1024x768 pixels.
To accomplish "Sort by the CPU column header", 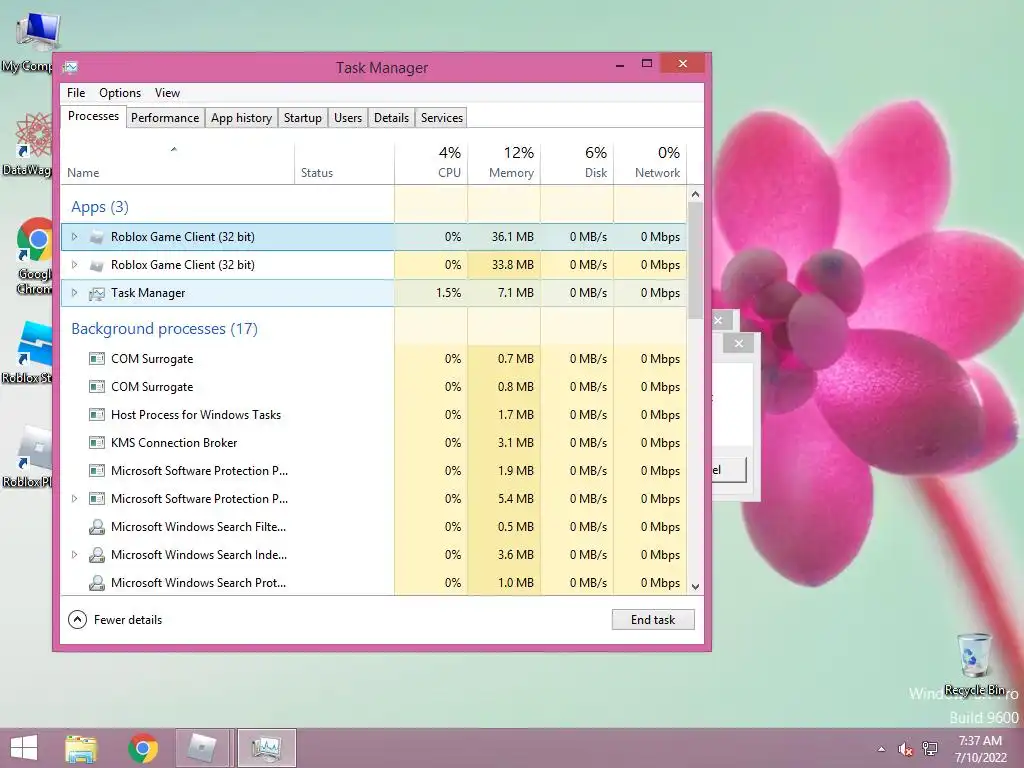I will [x=431, y=163].
